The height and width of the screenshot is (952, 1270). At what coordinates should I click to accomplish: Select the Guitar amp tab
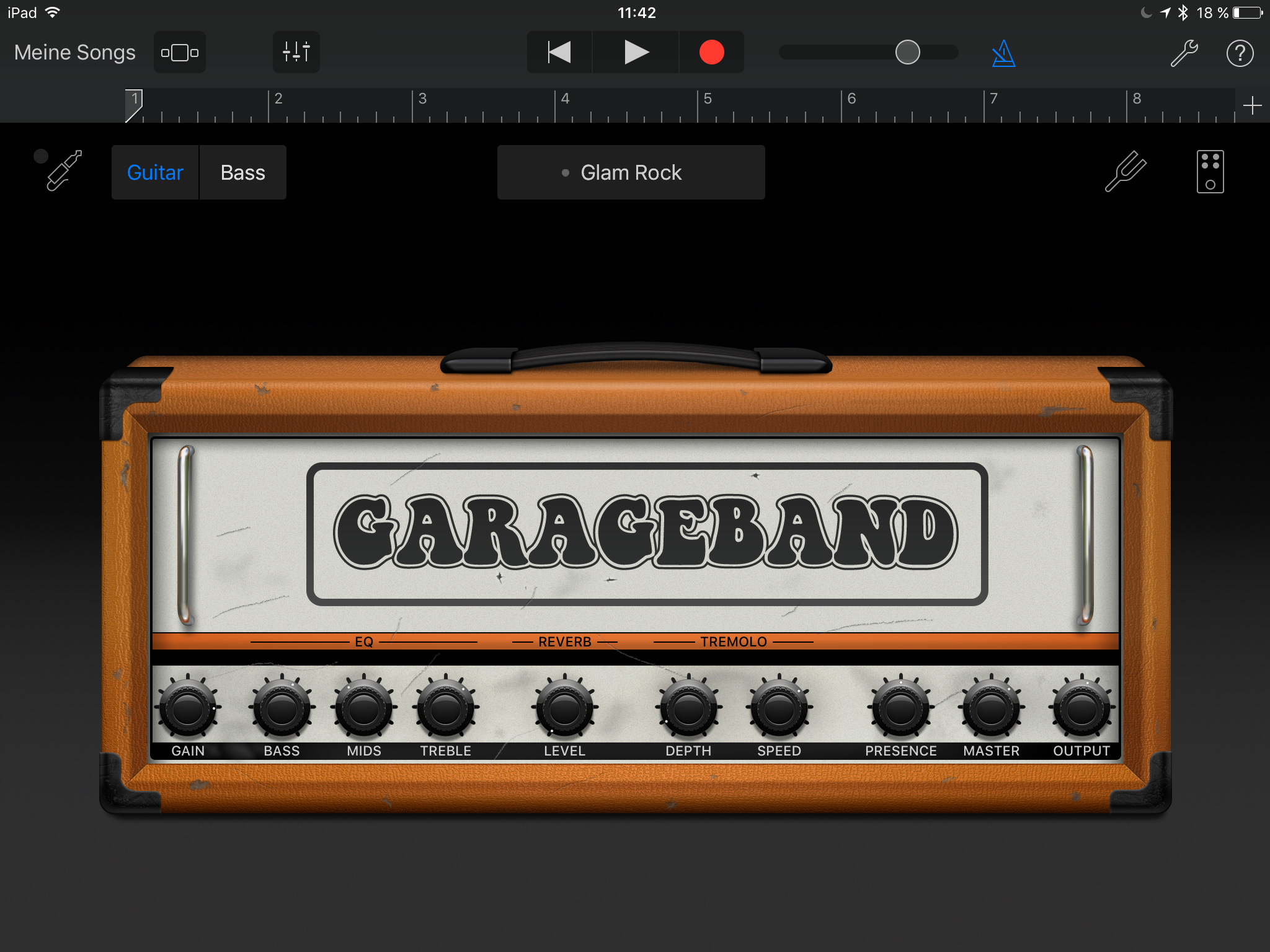[155, 172]
